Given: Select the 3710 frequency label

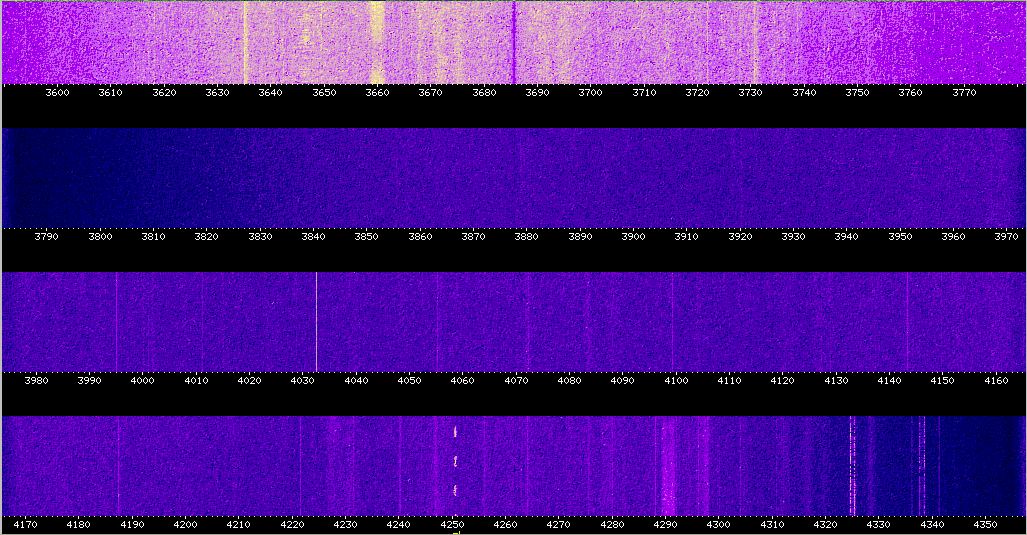Looking at the screenshot, I should (x=644, y=93).
